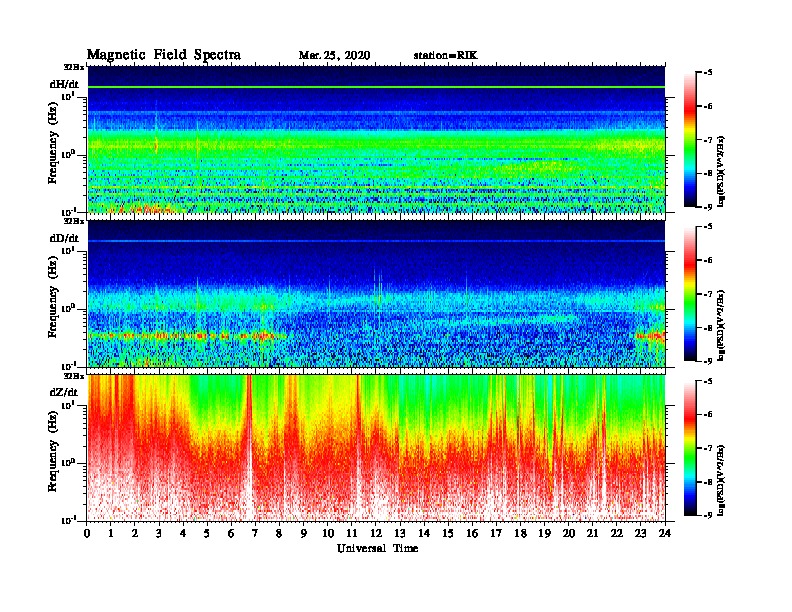Click the "-7" tick on dD/dt color bar
The width and height of the screenshot is (792, 612).
(708, 294)
